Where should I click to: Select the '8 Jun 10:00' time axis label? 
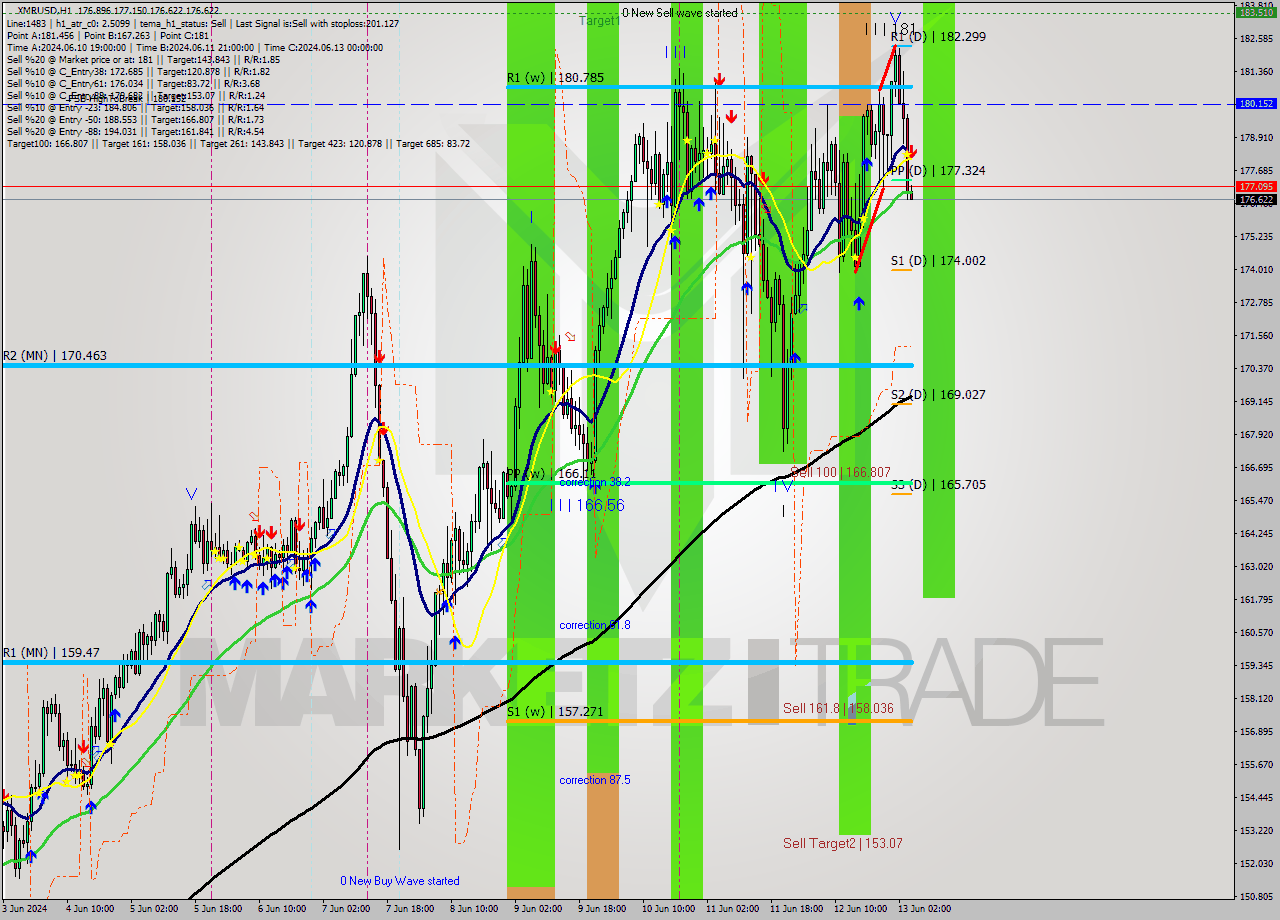(x=474, y=909)
